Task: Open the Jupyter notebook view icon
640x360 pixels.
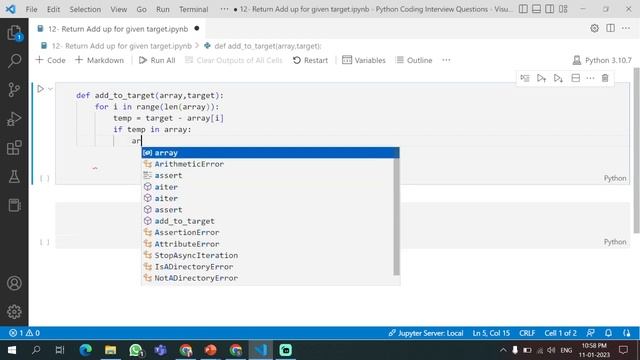Action: [14, 205]
